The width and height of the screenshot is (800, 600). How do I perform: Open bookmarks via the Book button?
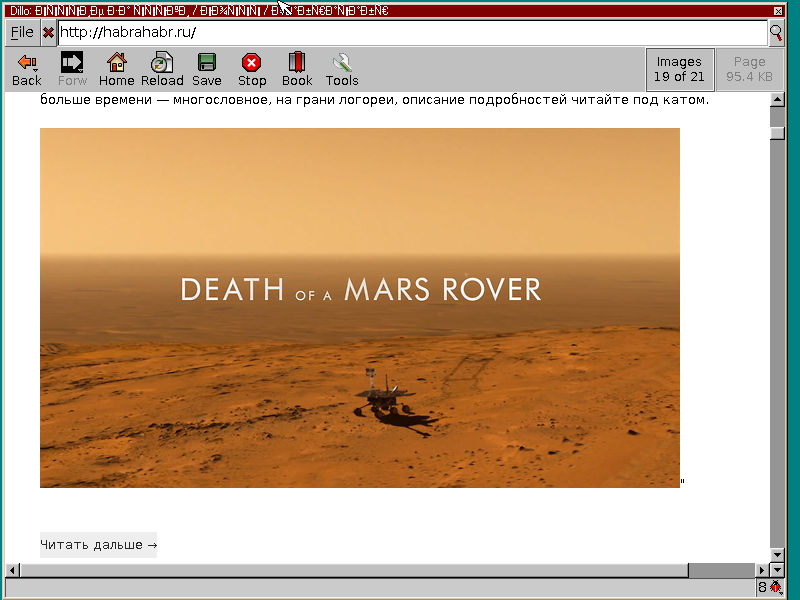click(x=297, y=69)
